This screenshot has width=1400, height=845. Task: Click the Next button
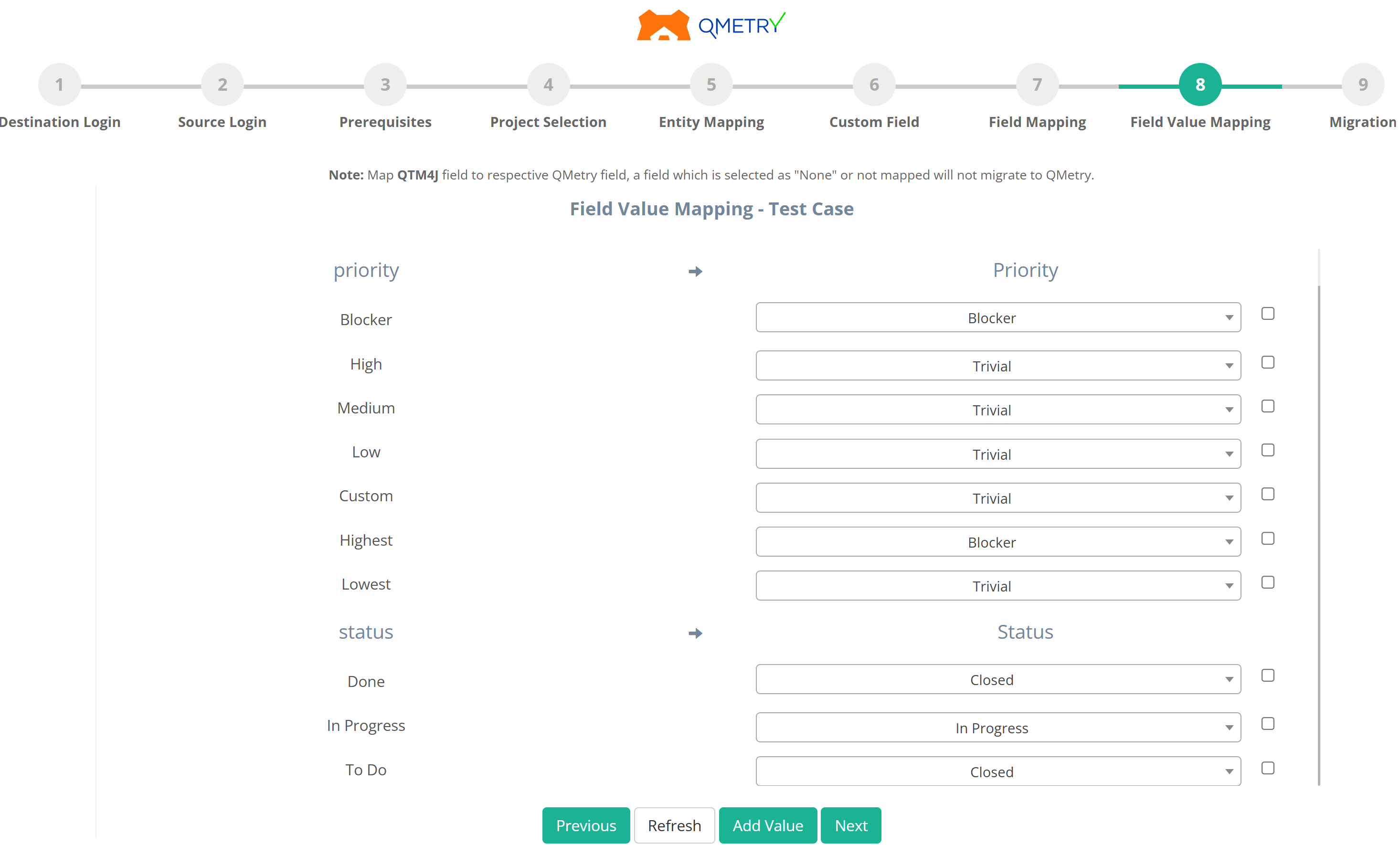850,825
